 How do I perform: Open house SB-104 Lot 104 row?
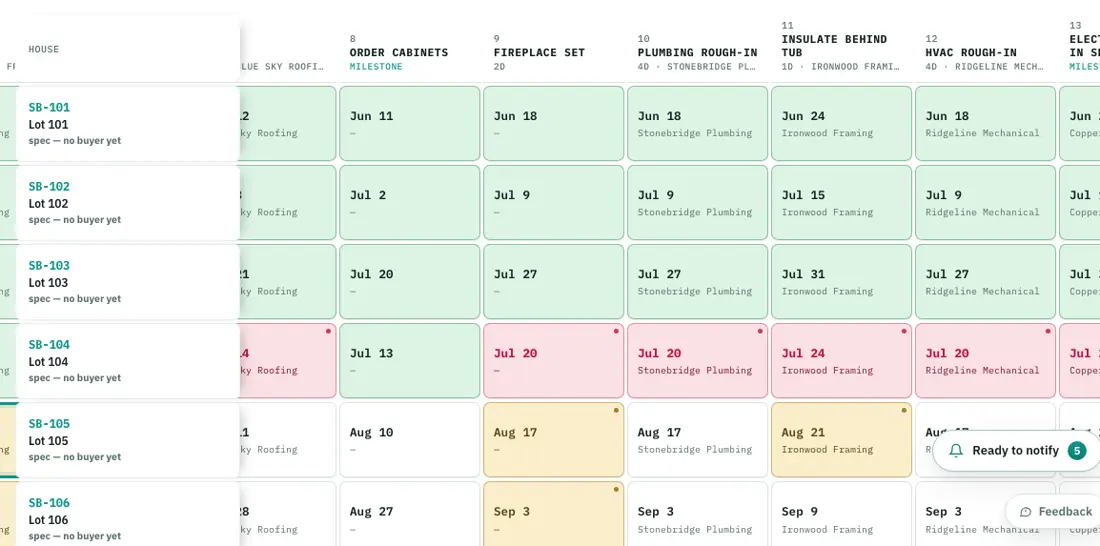coord(128,361)
